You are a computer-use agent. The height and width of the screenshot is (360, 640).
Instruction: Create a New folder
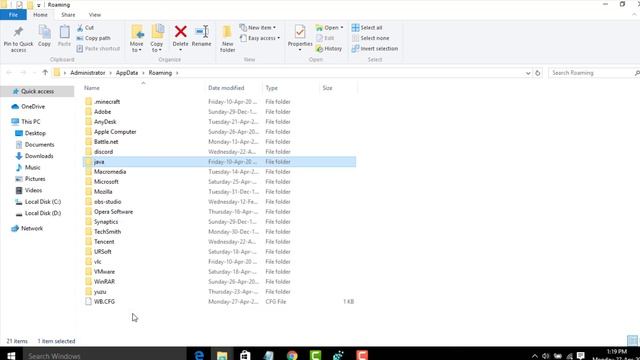tap(227, 39)
